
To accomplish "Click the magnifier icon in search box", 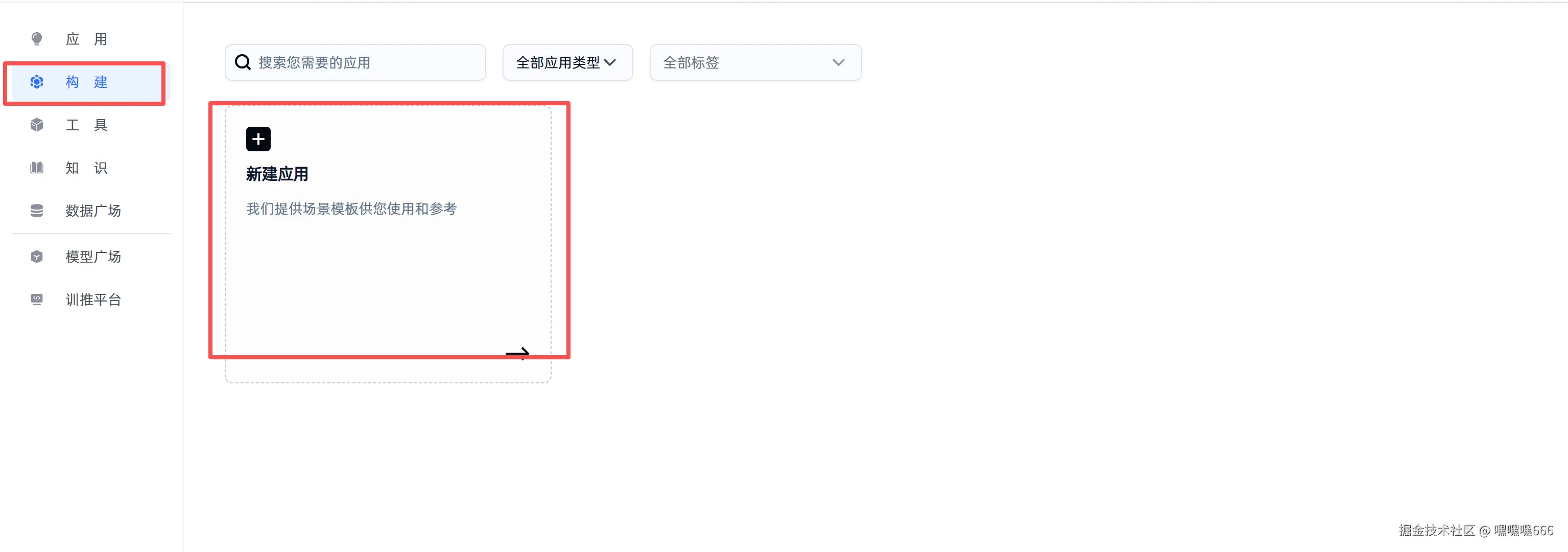I will point(243,62).
